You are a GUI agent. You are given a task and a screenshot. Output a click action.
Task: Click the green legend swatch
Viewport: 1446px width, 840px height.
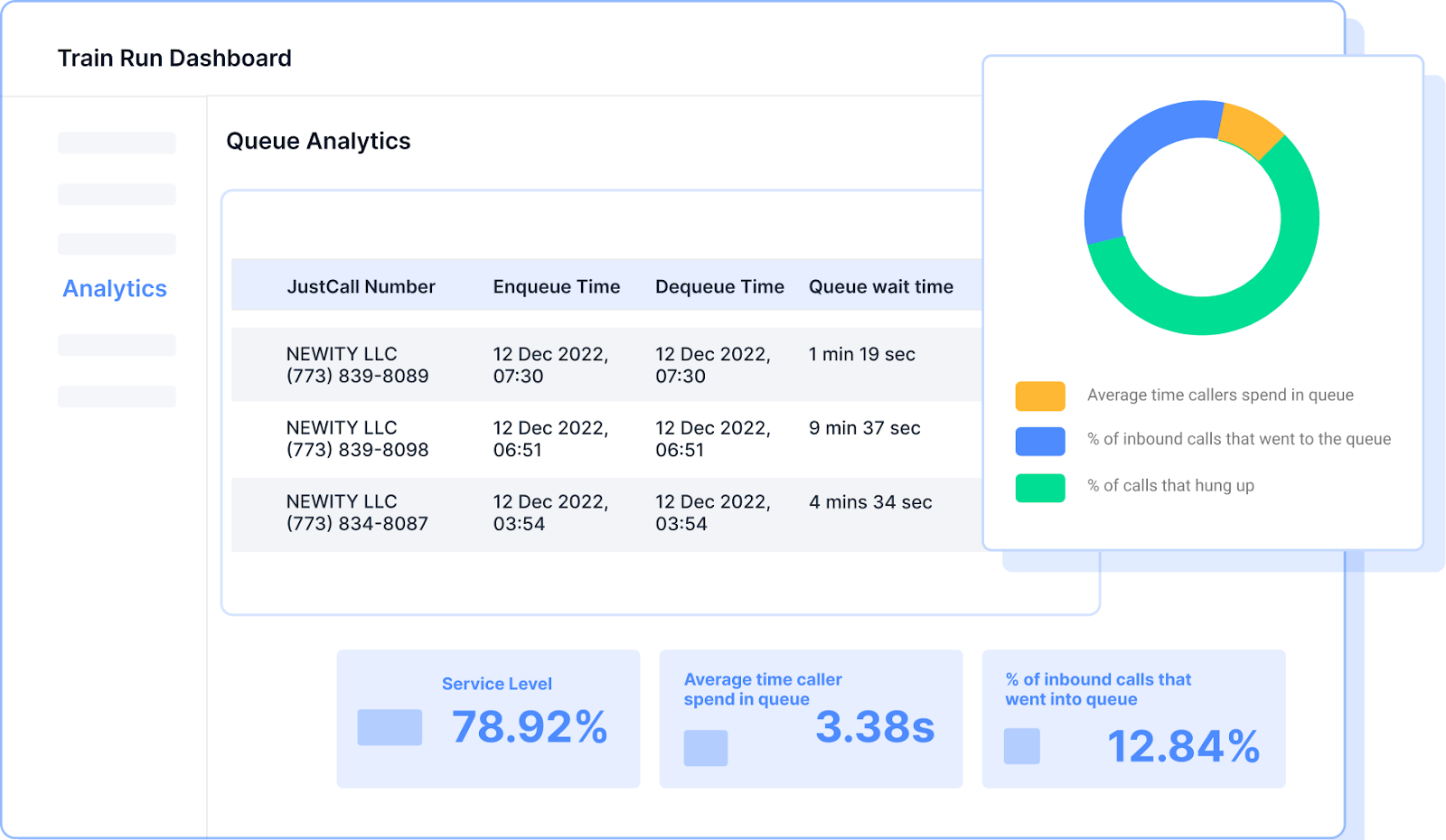tap(1039, 488)
